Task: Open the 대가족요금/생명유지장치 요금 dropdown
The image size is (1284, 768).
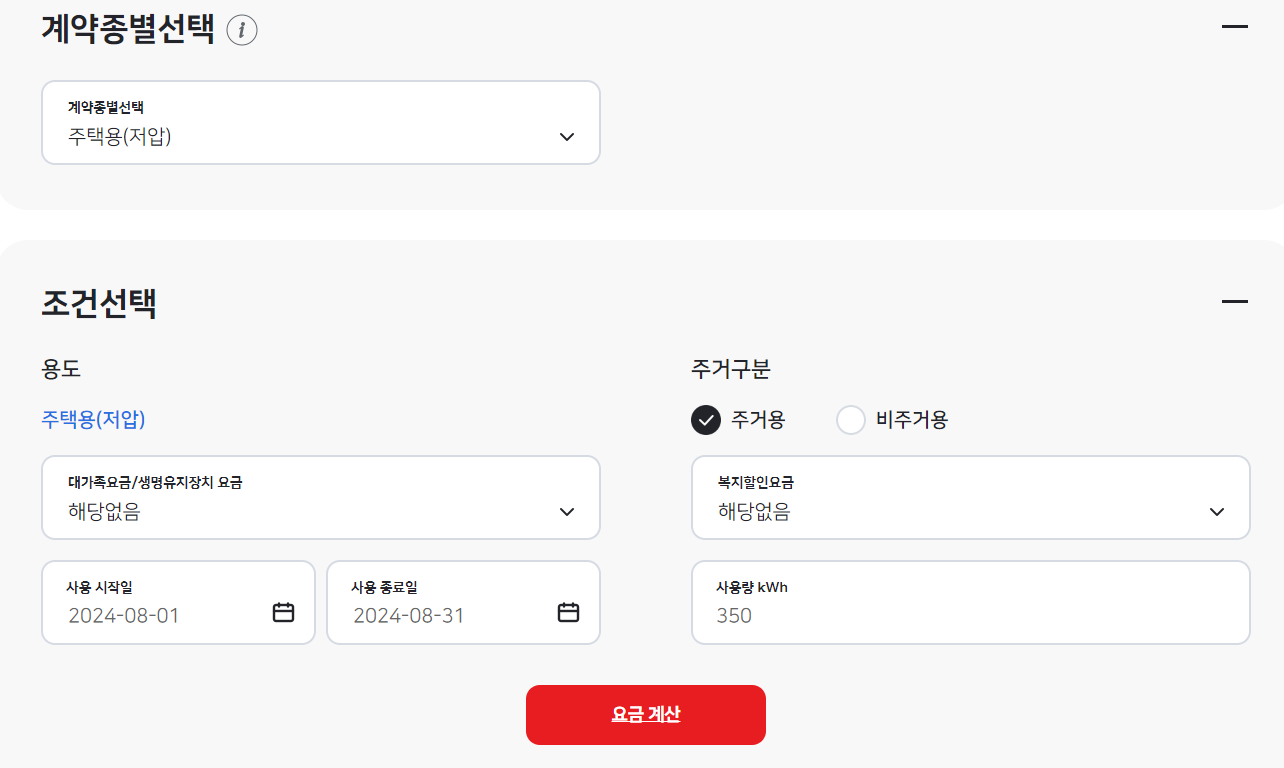Action: coord(320,497)
